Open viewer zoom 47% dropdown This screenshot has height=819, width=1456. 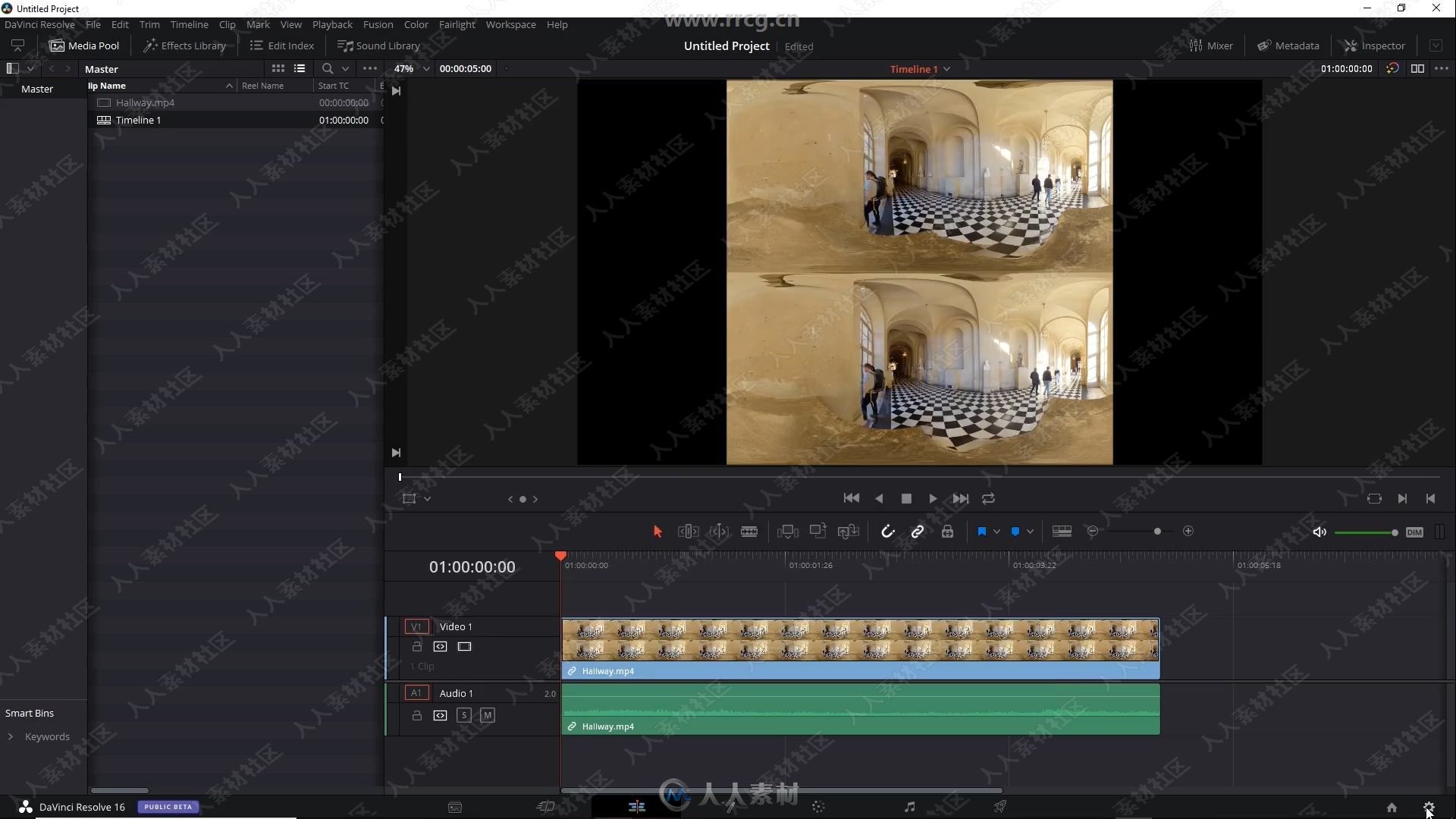(x=412, y=68)
